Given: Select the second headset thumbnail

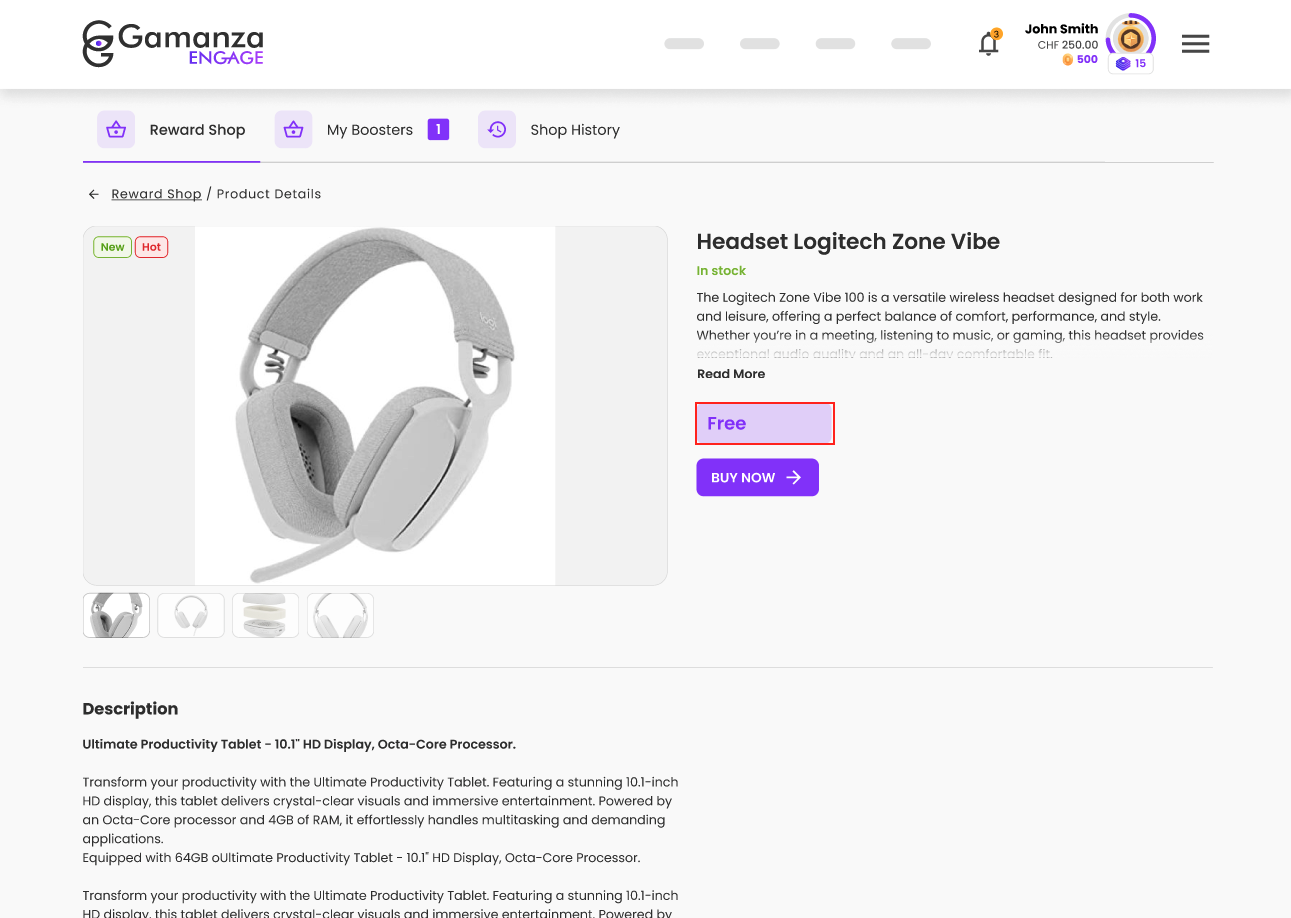Looking at the screenshot, I should pyautogui.click(x=191, y=615).
